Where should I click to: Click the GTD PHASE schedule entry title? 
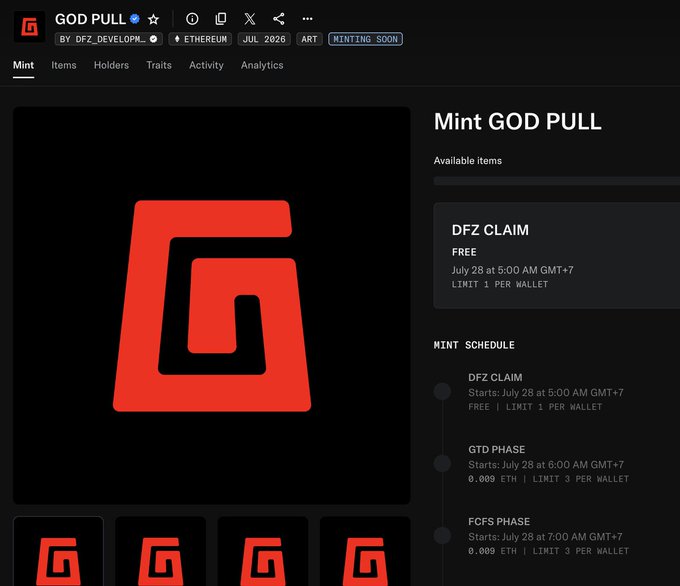pos(497,449)
